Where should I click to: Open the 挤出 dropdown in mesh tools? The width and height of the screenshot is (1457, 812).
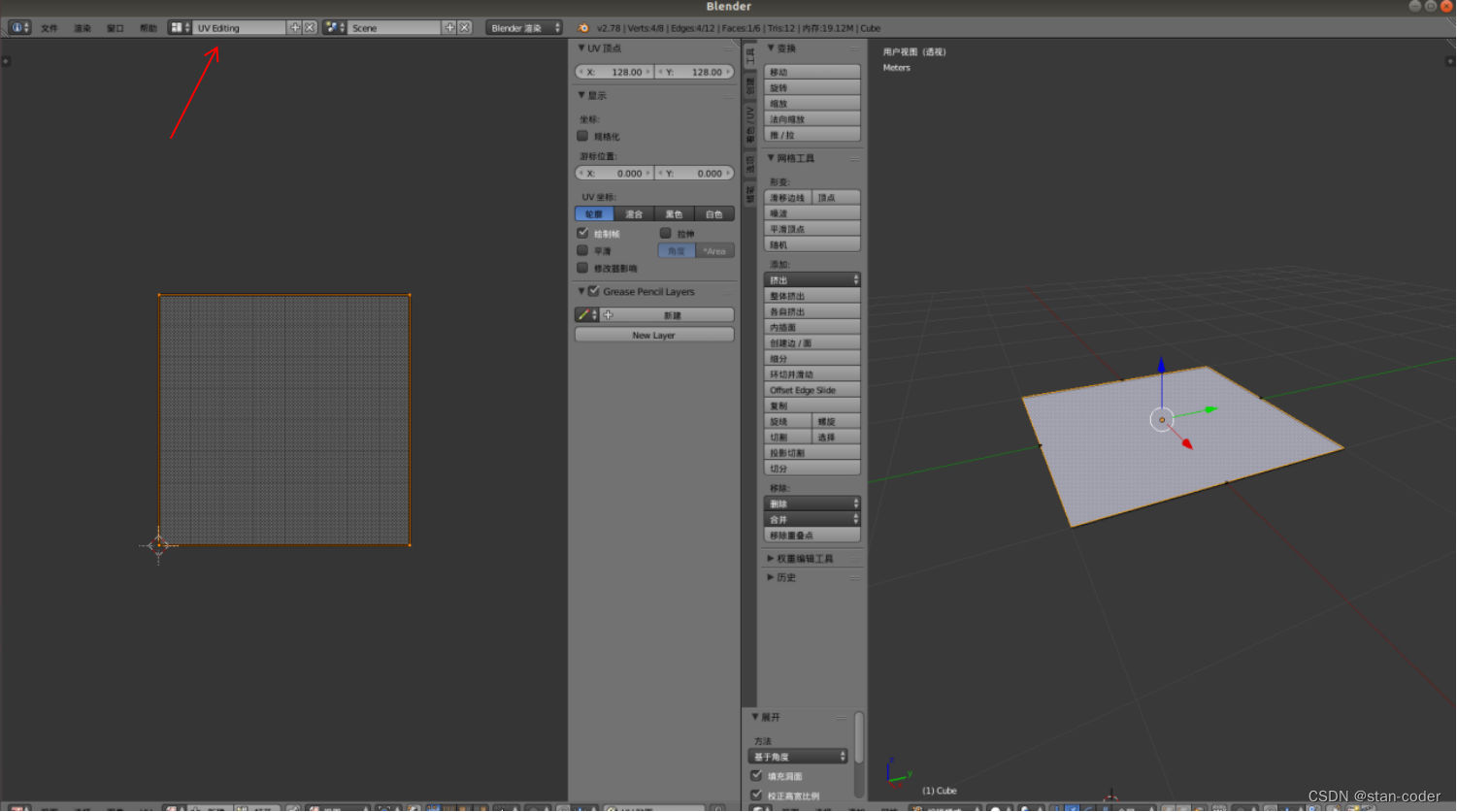[x=811, y=279]
